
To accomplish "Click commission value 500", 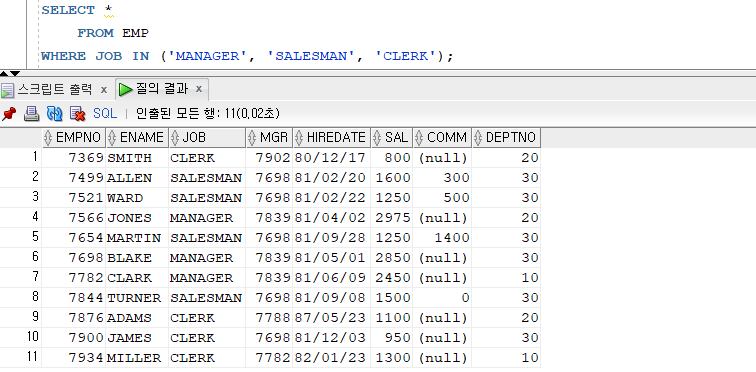I will pyautogui.click(x=442, y=198).
